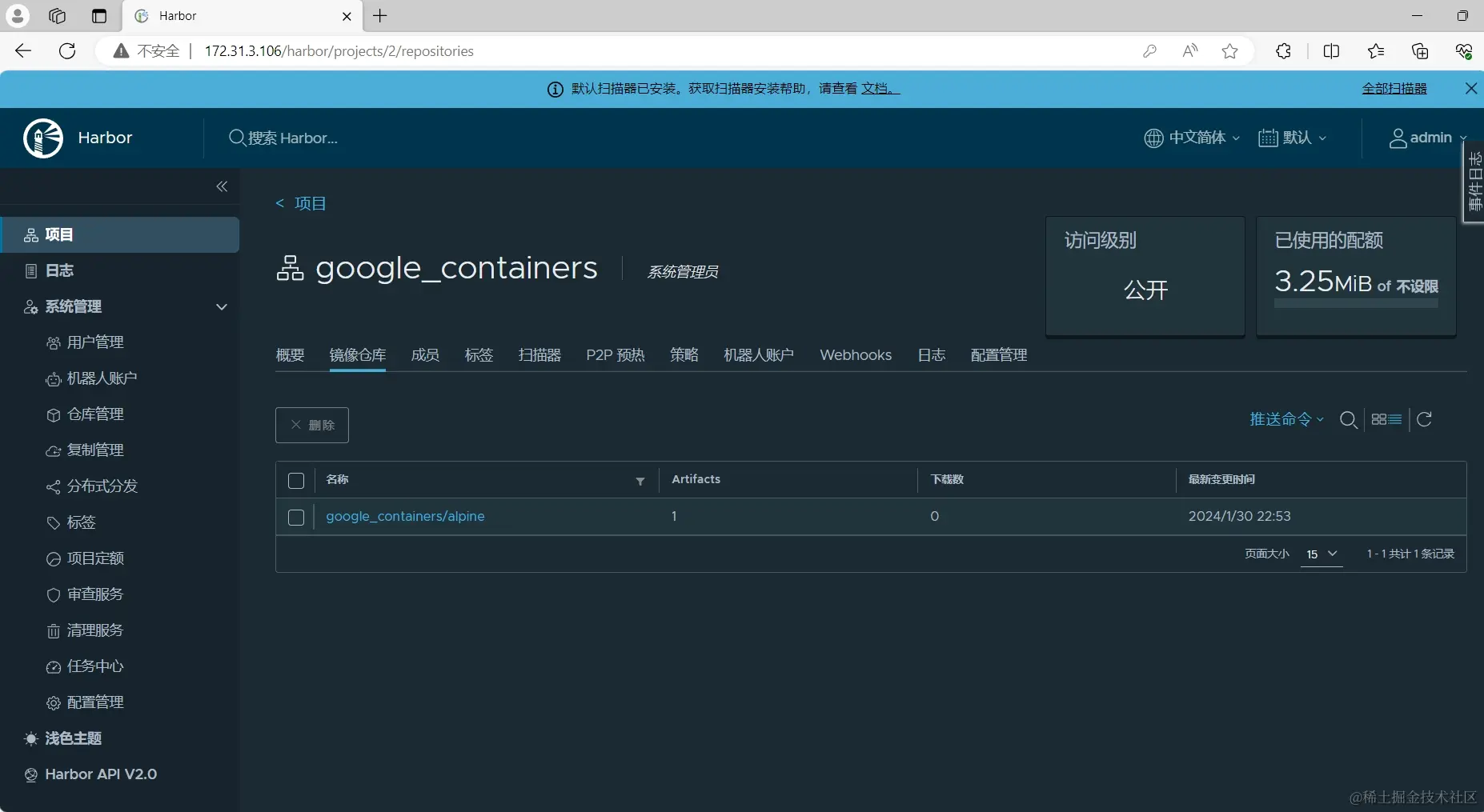Click the 删除 button
This screenshot has width=1484, height=812.
click(312, 425)
